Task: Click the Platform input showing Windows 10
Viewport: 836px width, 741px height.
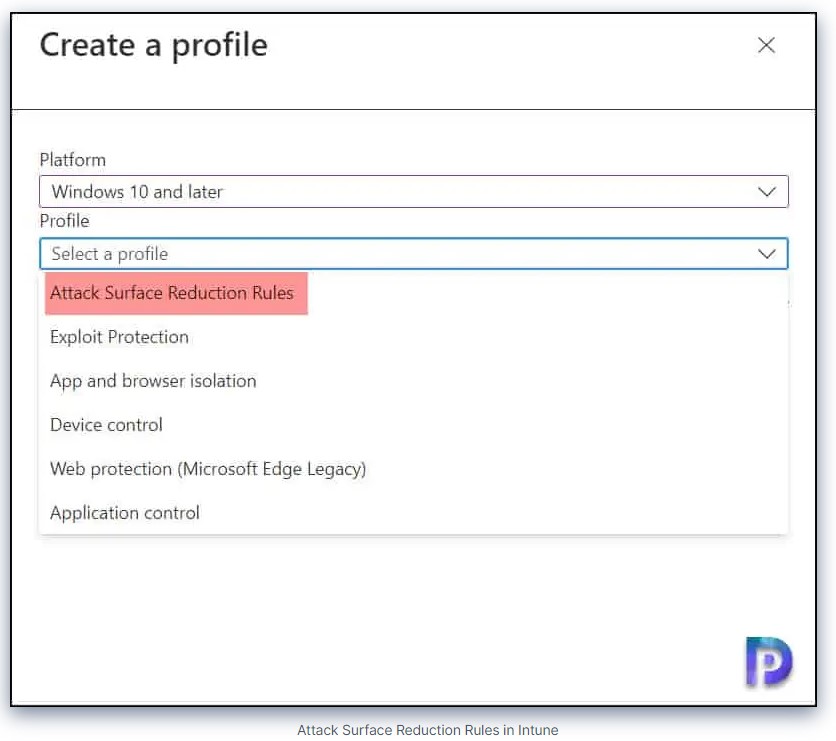Action: coord(400,191)
